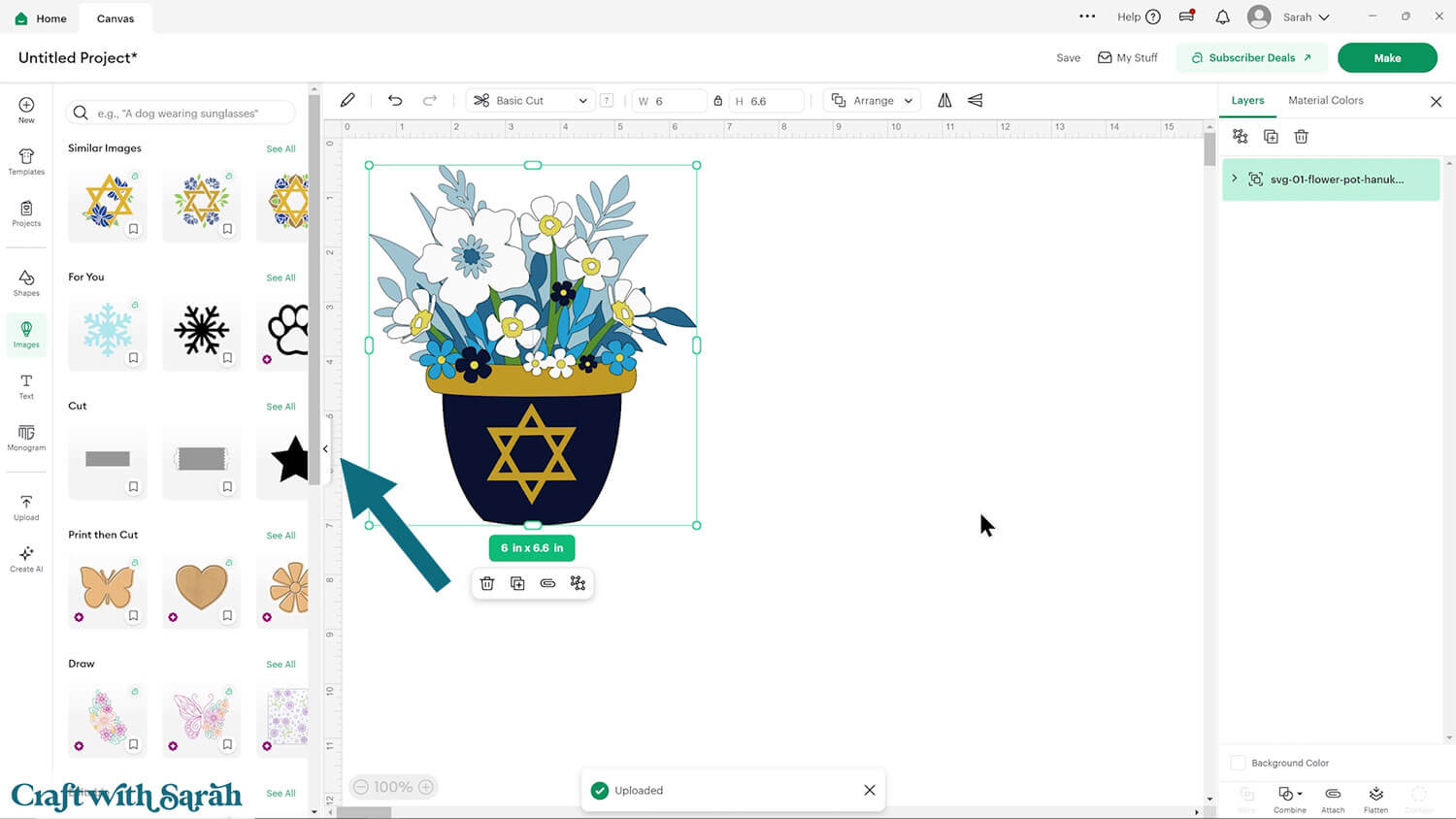This screenshot has height=819, width=1456.
Task: Bookmark the blue snowflake image
Action: click(134, 358)
